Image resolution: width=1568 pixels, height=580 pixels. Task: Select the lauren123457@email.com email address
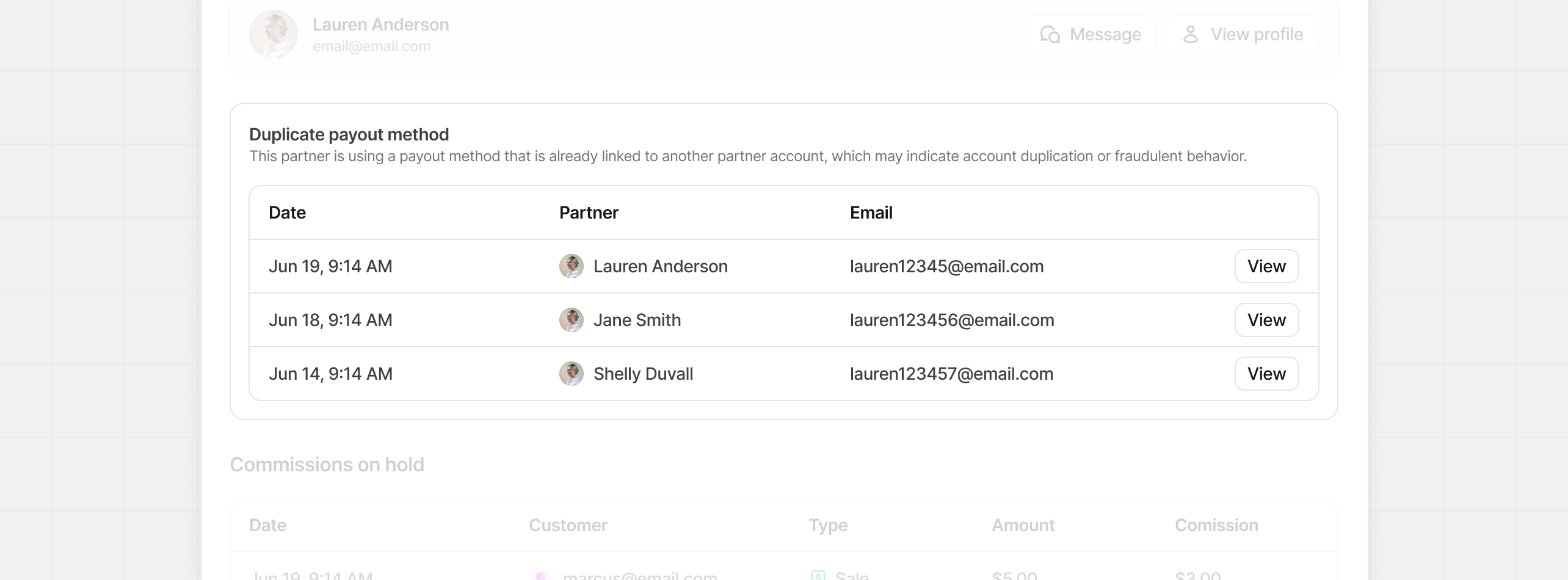(x=951, y=374)
